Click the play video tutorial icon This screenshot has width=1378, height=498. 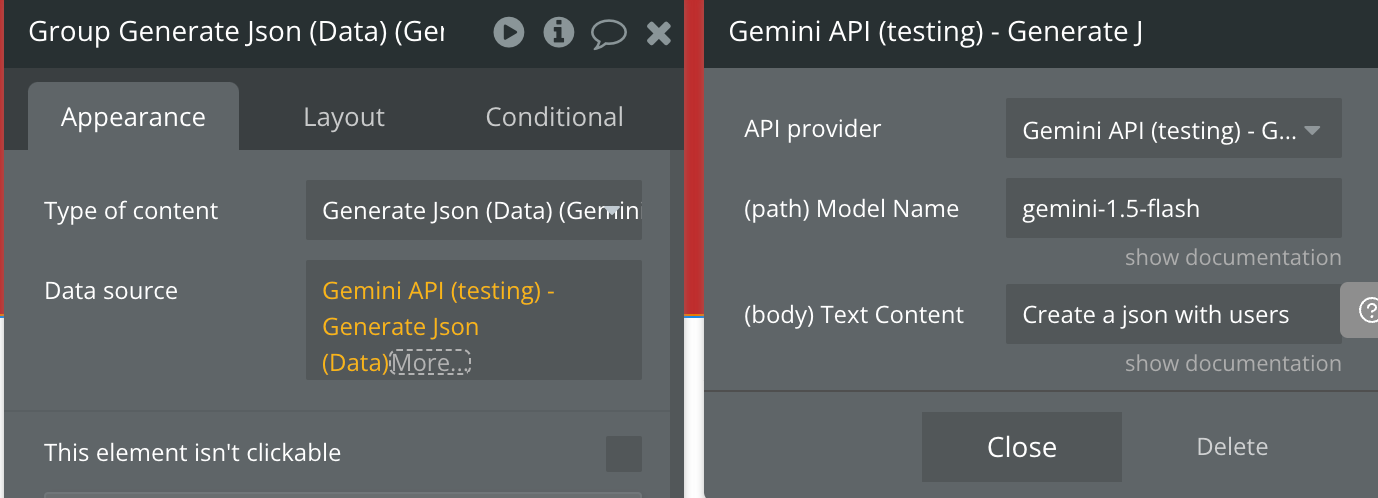tap(509, 33)
